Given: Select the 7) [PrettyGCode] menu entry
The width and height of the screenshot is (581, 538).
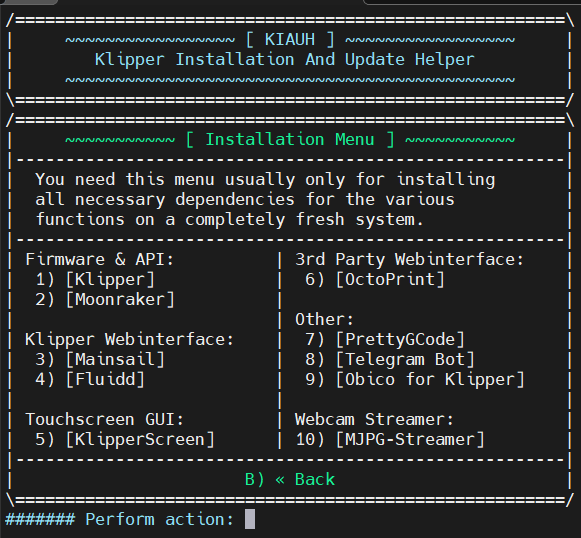Looking at the screenshot, I should pyautogui.click(x=385, y=340).
